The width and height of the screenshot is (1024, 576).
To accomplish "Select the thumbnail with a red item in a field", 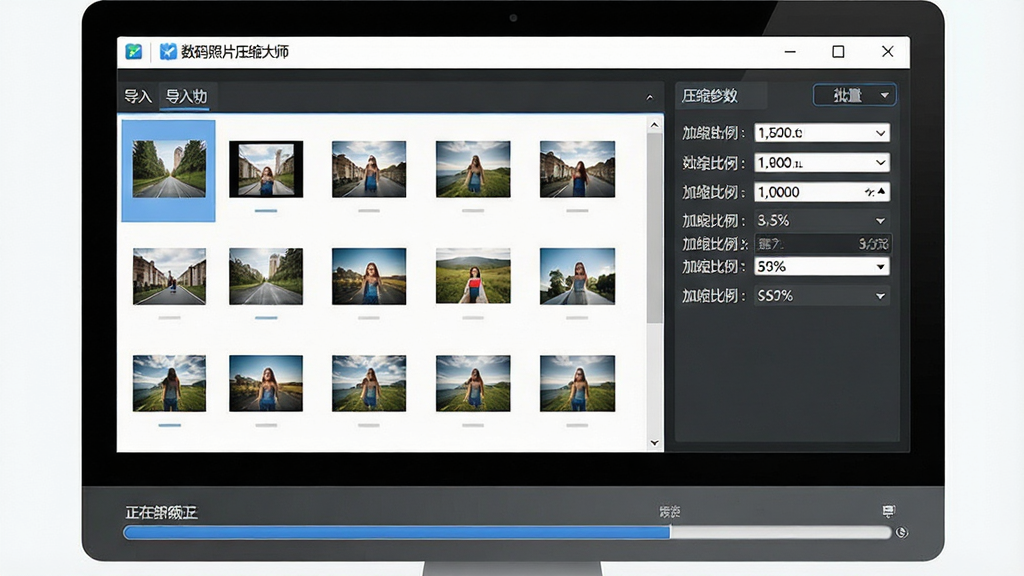I will click(x=473, y=276).
